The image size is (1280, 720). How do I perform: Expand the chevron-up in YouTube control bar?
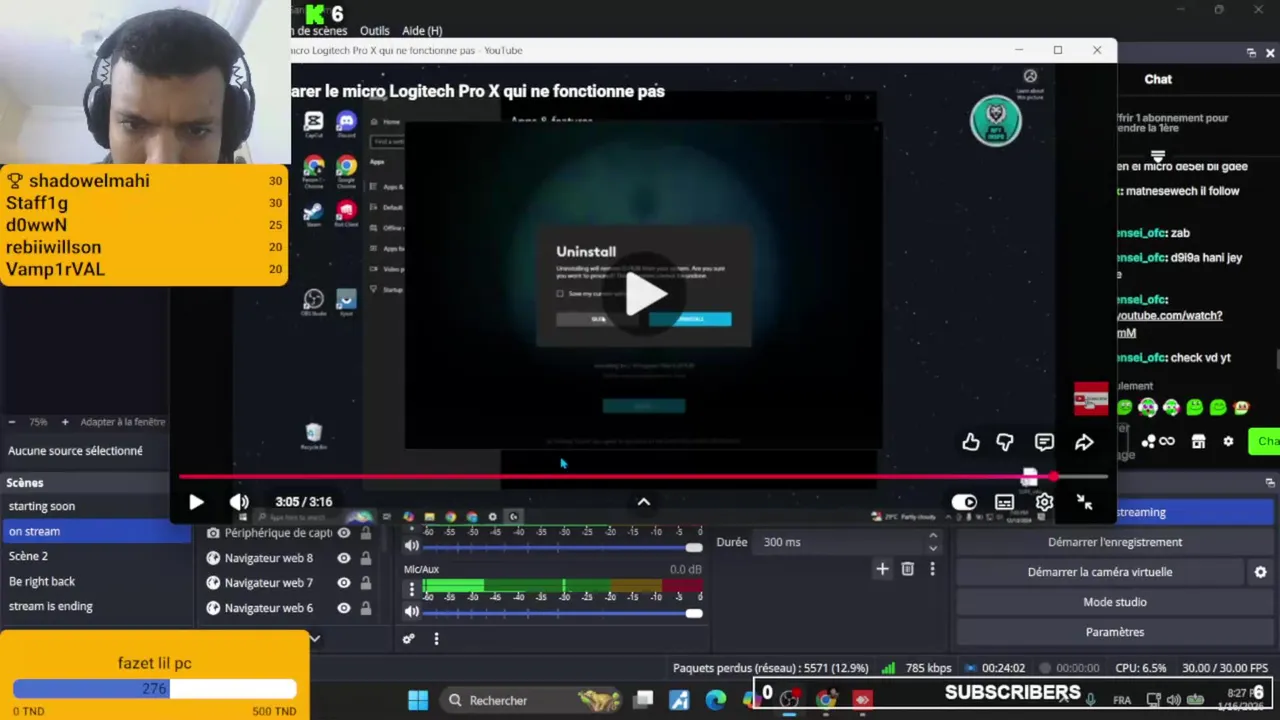tap(644, 502)
